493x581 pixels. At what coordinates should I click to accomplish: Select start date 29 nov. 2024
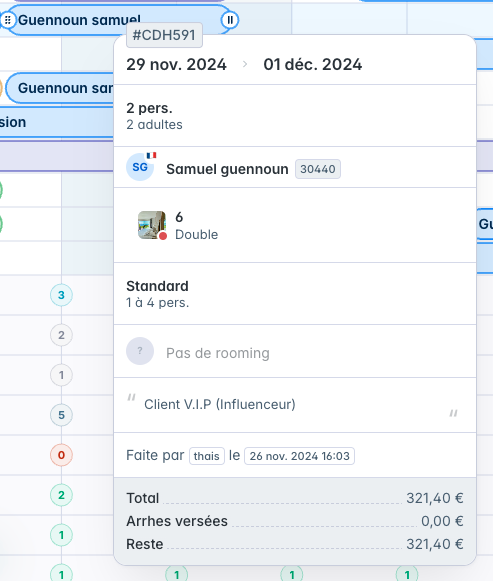coord(176,64)
